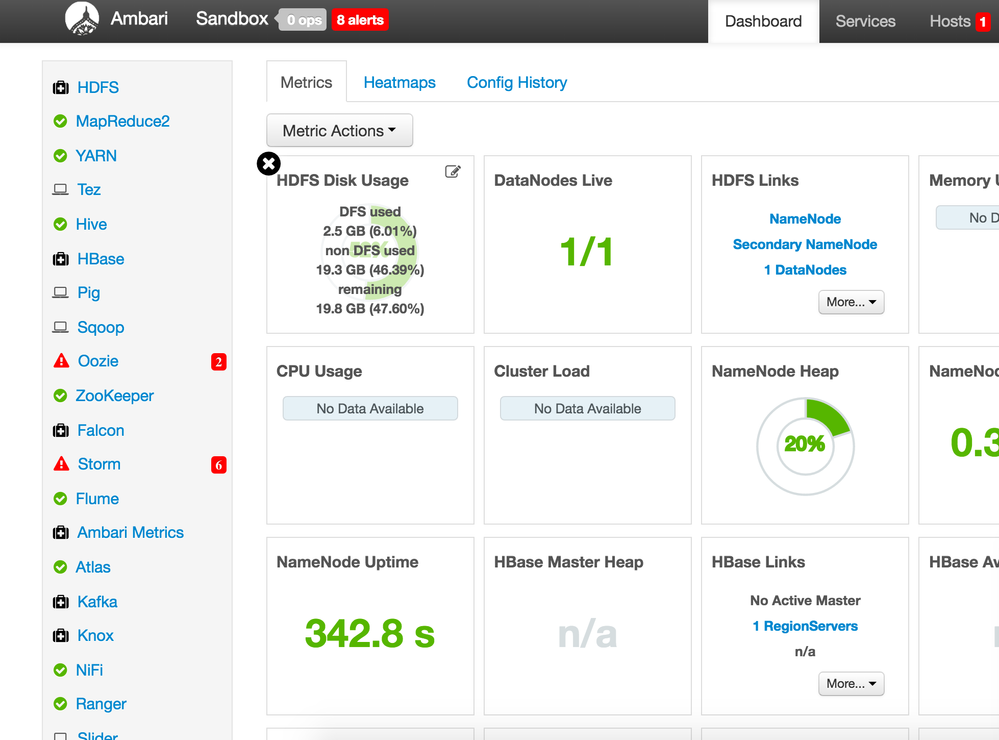
Task: Go to the Services top menu
Action: tap(865, 21)
